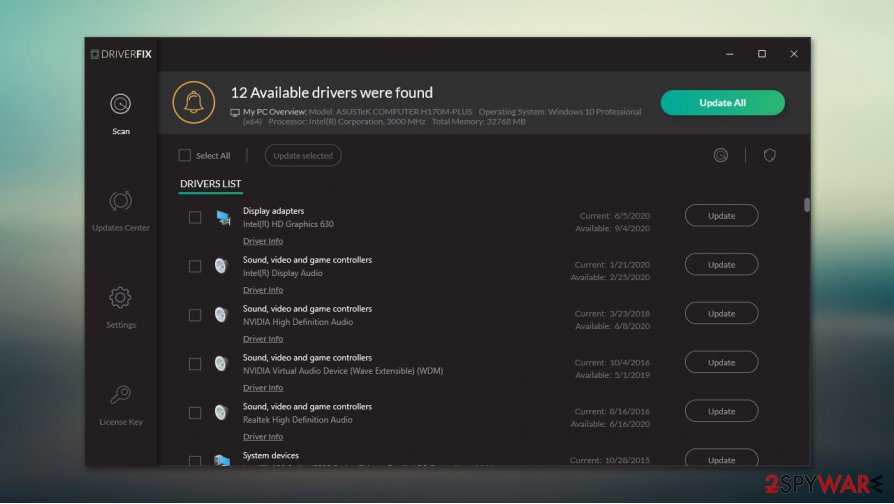Click the Realtek High Definition Audio speaker icon
This screenshot has width=894, height=504.
[x=221, y=413]
